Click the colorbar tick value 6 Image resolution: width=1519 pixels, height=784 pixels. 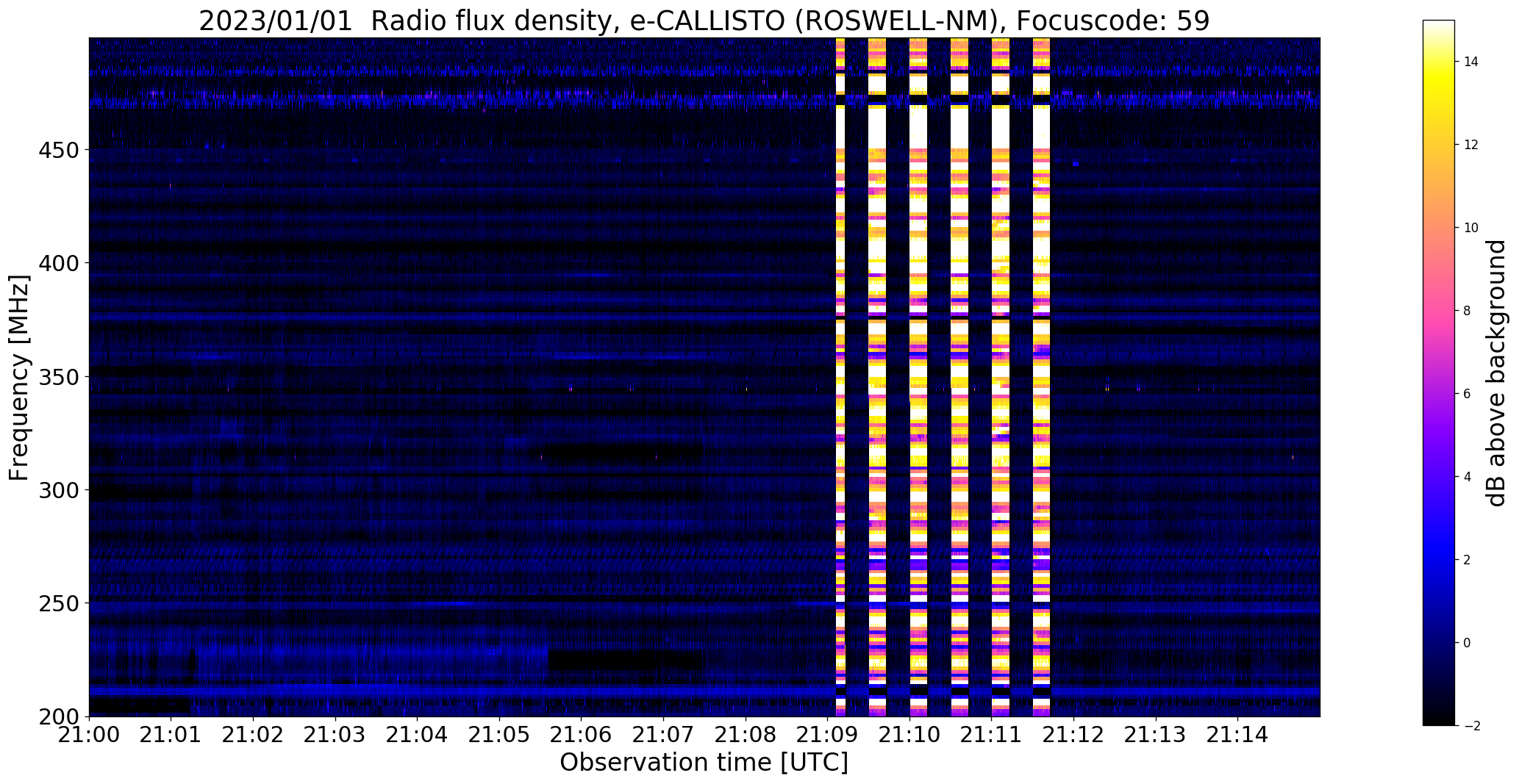[x=1468, y=394]
